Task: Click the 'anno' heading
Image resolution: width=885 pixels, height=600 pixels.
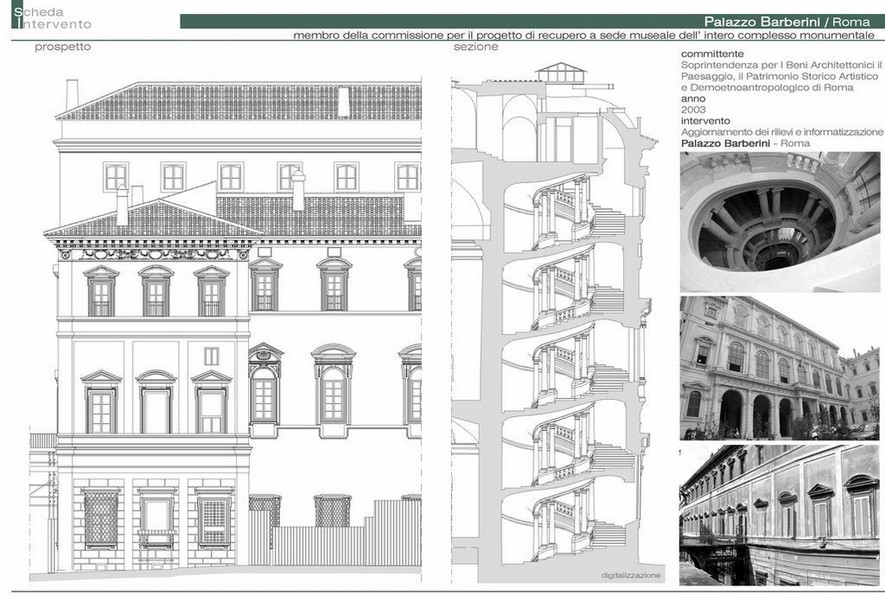Action: [693, 99]
